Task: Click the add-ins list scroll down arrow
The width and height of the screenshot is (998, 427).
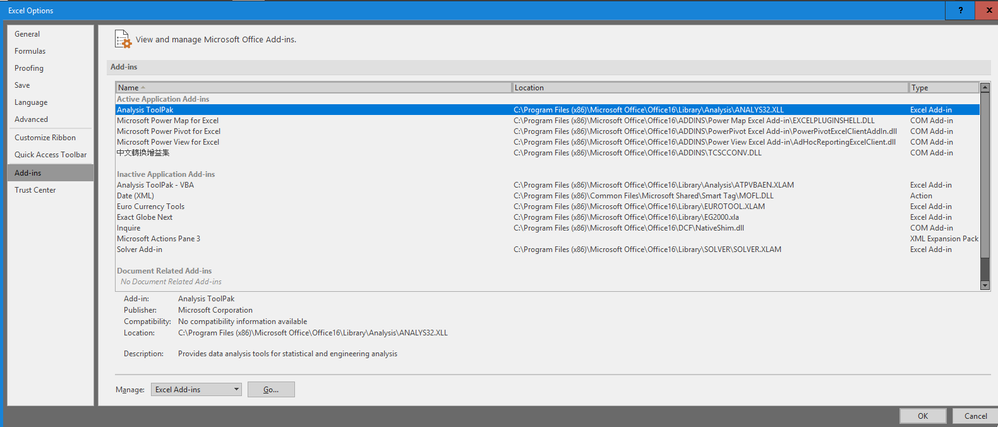Action: click(x=985, y=285)
